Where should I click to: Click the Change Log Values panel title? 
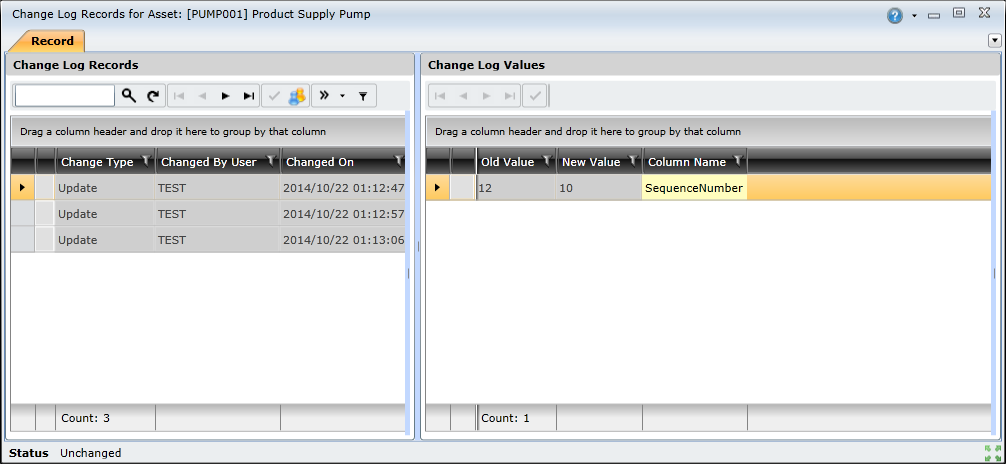pos(486,65)
